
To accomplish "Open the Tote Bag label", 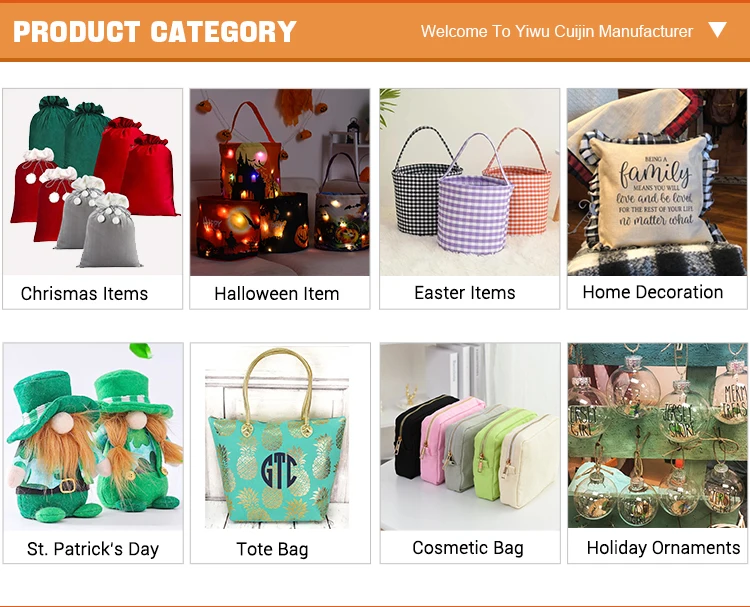I will [272, 549].
